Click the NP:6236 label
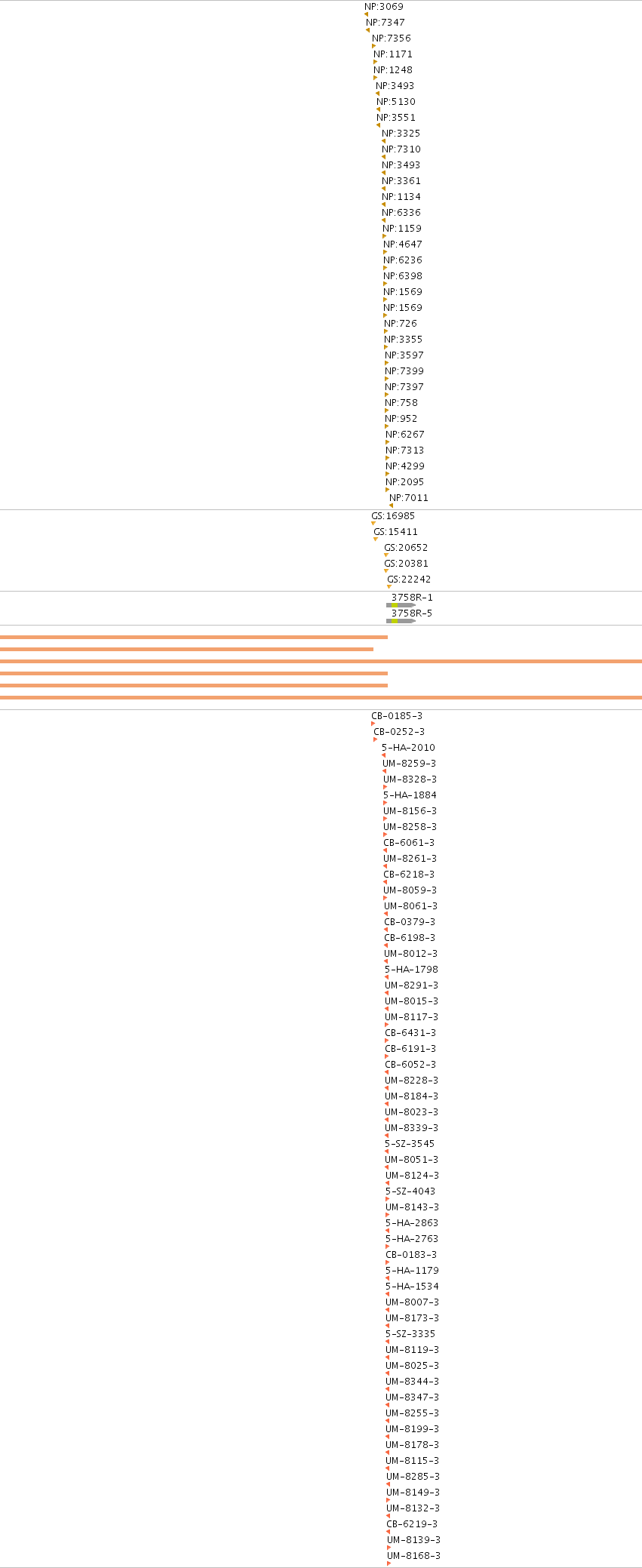This screenshot has width=642, height=1568. (403, 260)
